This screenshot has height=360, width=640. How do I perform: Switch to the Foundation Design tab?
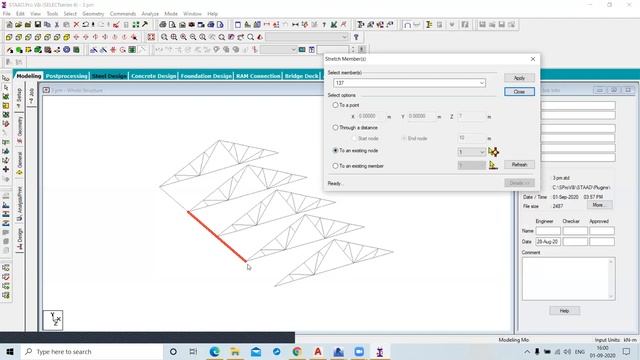click(x=206, y=76)
